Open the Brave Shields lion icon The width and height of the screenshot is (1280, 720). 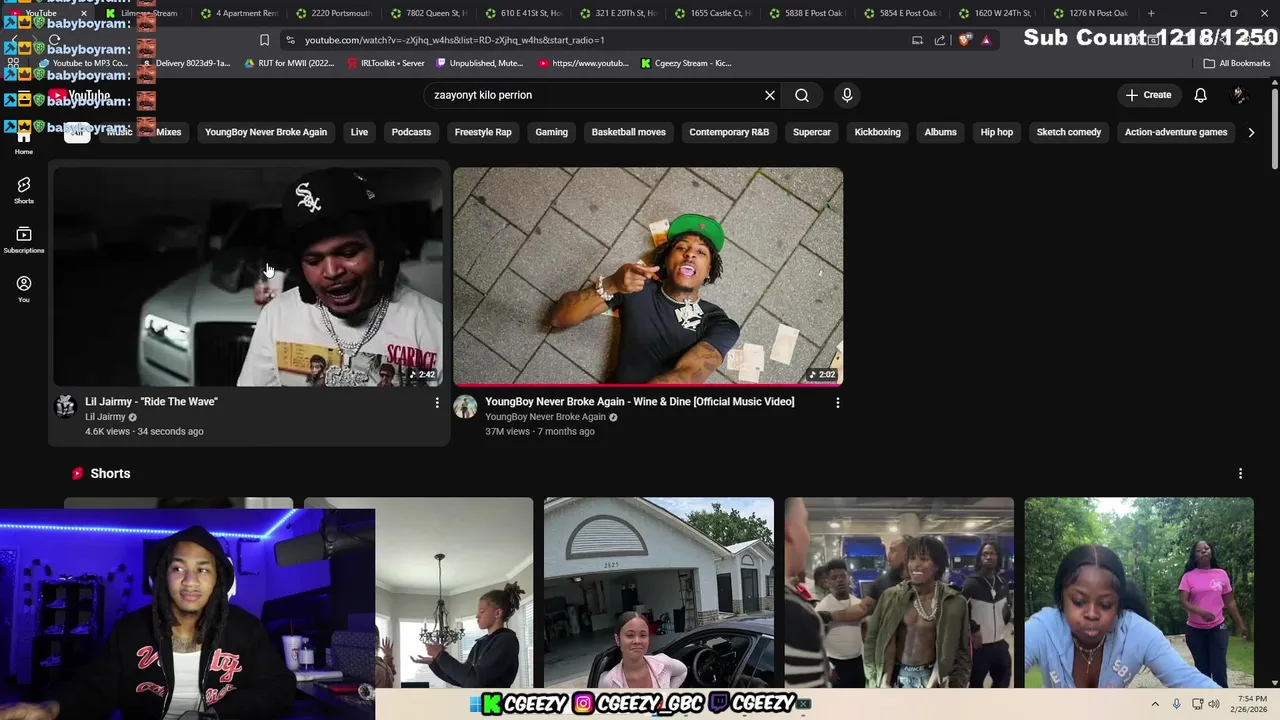click(965, 40)
